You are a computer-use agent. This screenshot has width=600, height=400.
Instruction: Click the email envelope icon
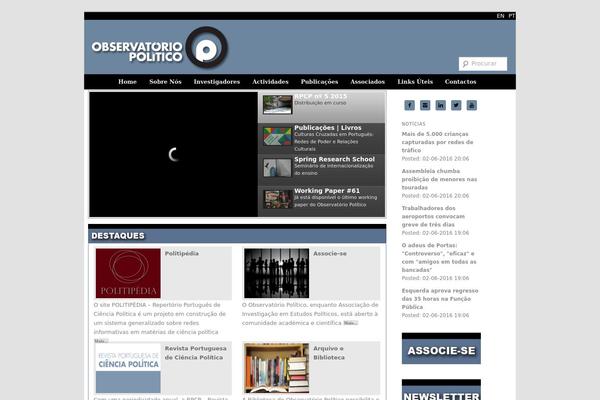[x=425, y=105]
